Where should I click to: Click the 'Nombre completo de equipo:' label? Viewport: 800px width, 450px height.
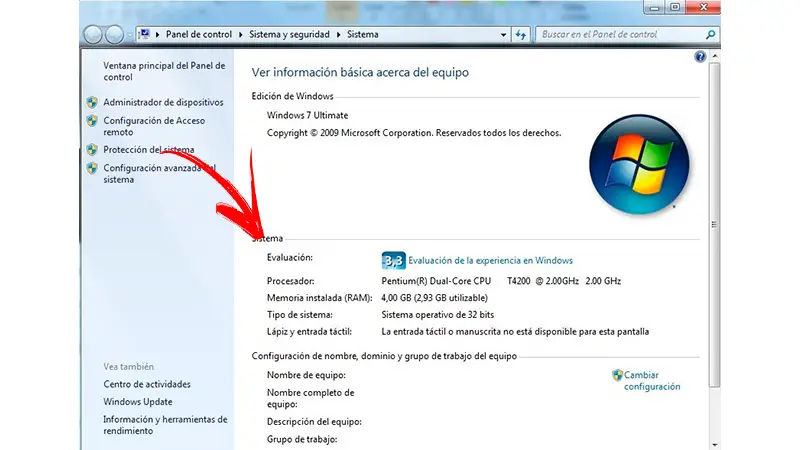310,398
